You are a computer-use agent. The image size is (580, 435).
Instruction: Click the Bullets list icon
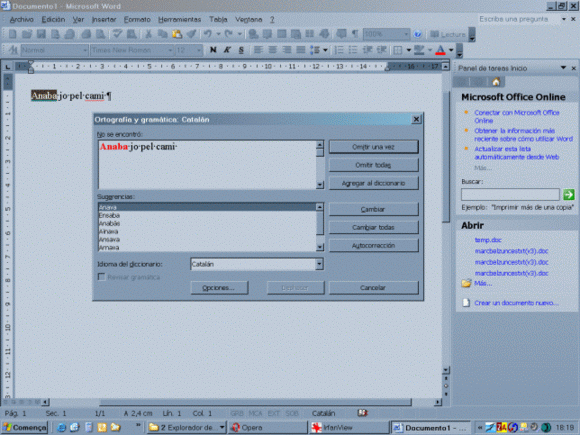(353, 50)
